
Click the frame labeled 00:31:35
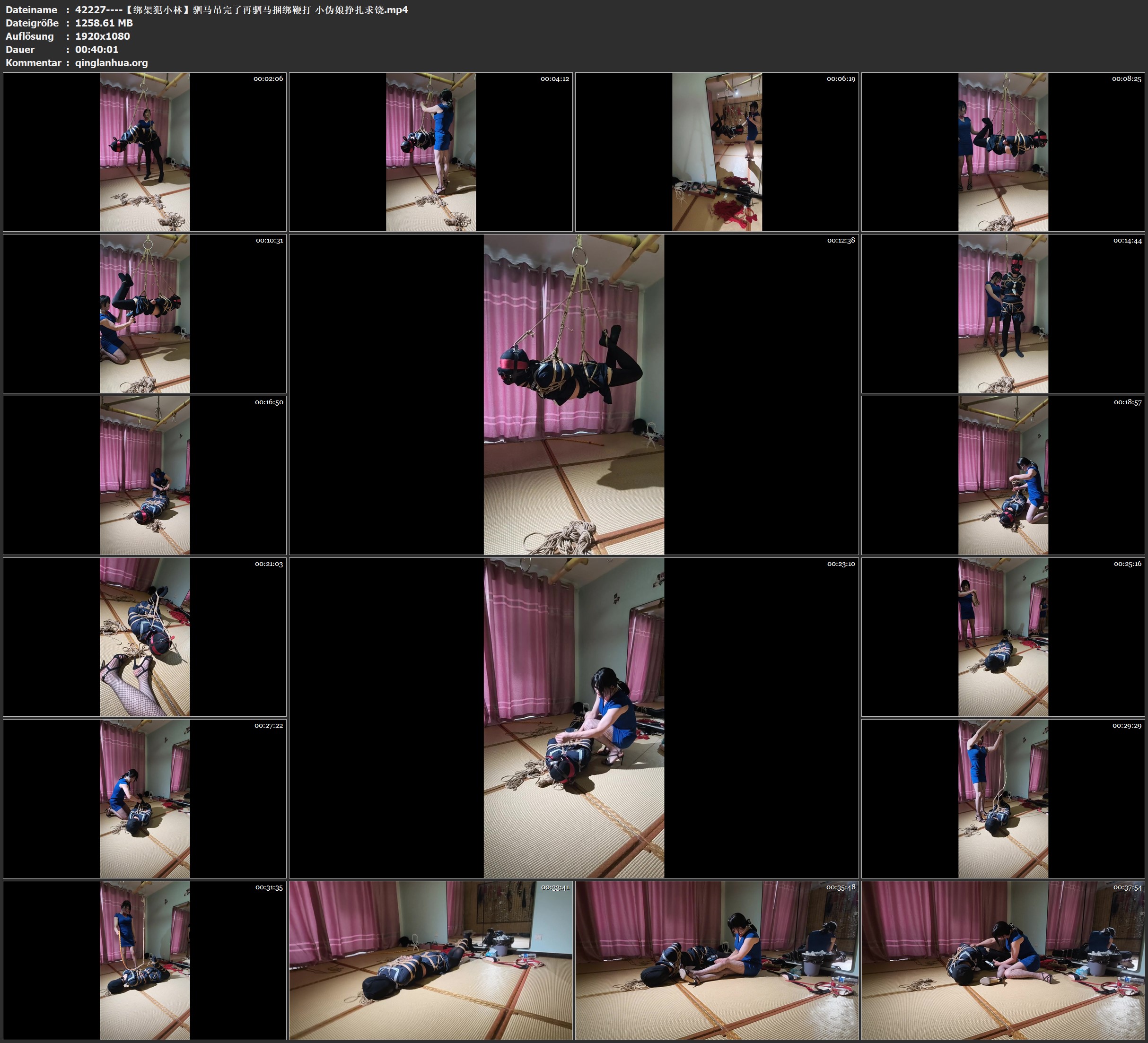145,960
